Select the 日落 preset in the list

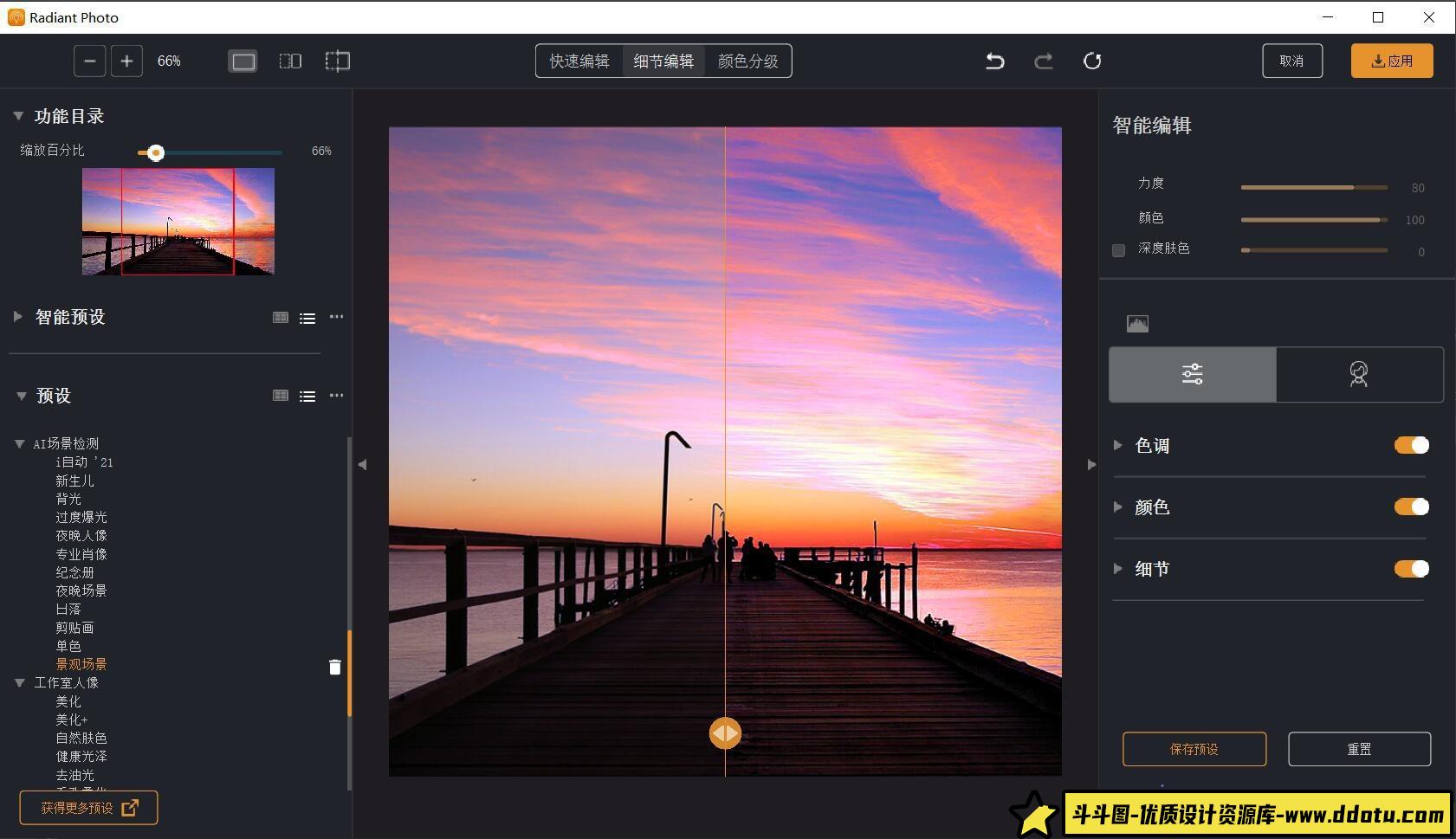(x=69, y=609)
